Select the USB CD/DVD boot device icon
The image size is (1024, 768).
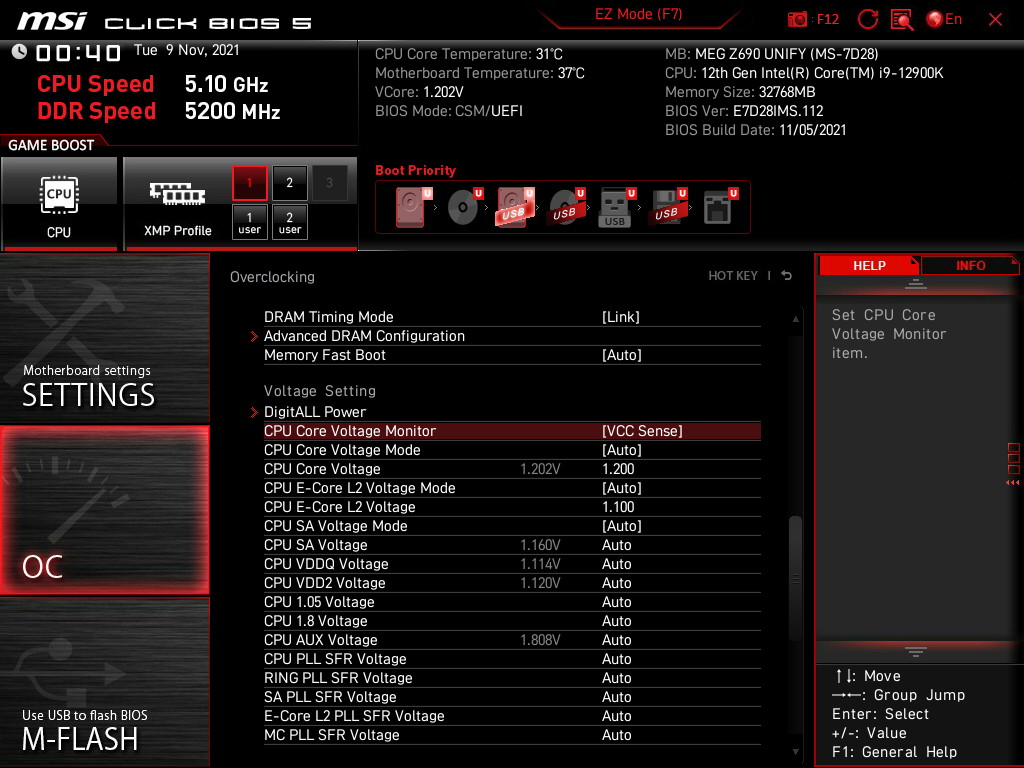(x=566, y=207)
